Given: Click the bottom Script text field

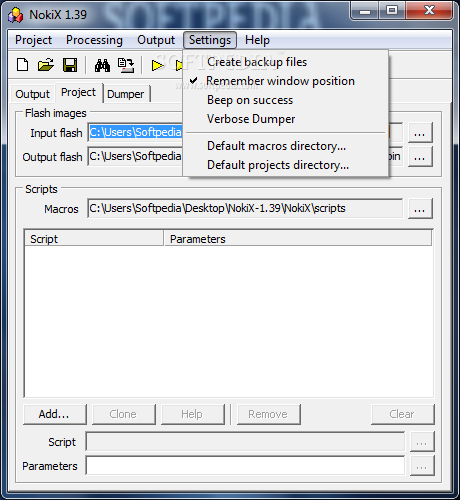Looking at the screenshot, I should tap(245, 442).
